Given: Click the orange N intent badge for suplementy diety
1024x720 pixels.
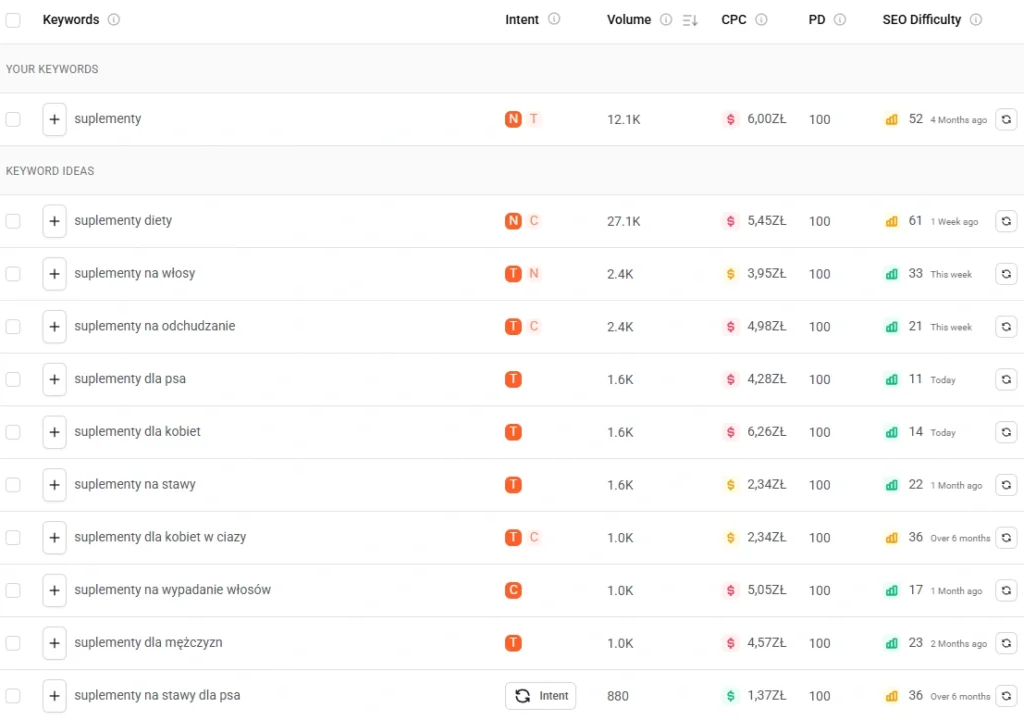Looking at the screenshot, I should pos(513,221).
